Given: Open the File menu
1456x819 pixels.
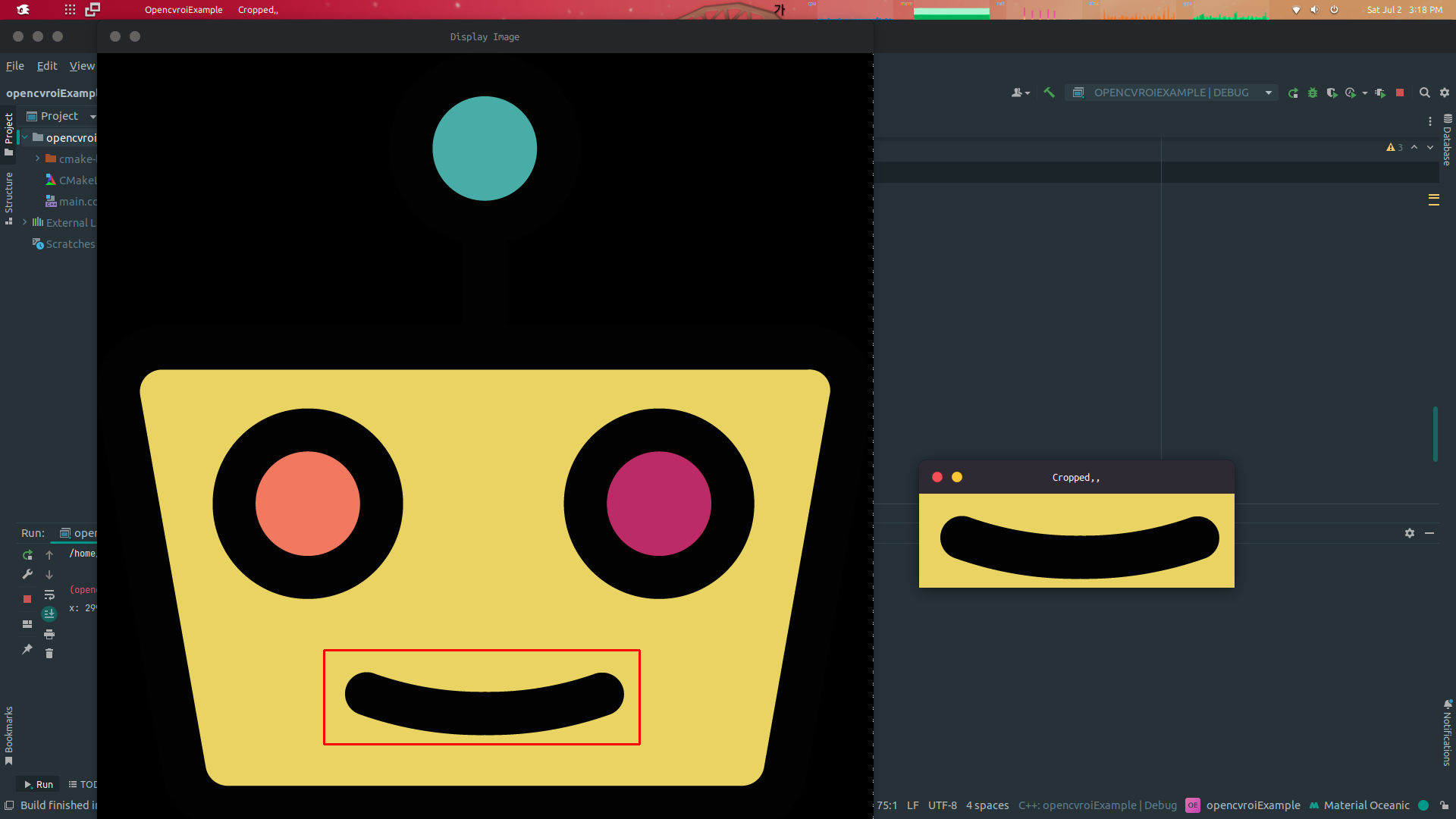Looking at the screenshot, I should click(14, 66).
